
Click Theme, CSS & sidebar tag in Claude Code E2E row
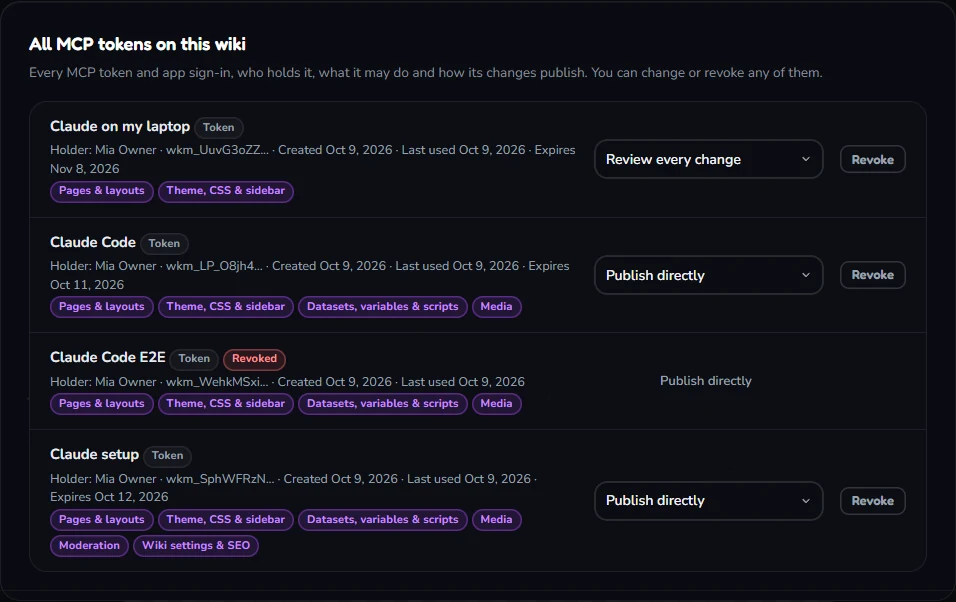(x=226, y=404)
